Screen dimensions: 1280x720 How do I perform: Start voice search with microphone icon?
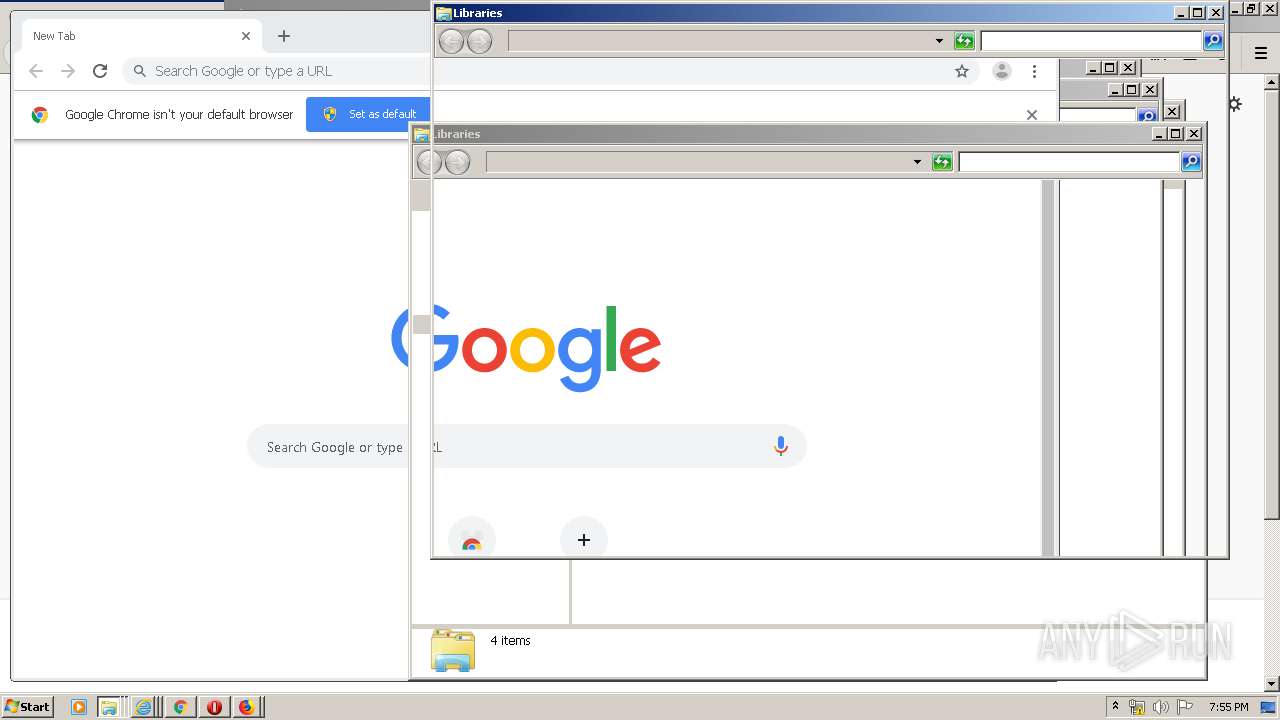781,447
